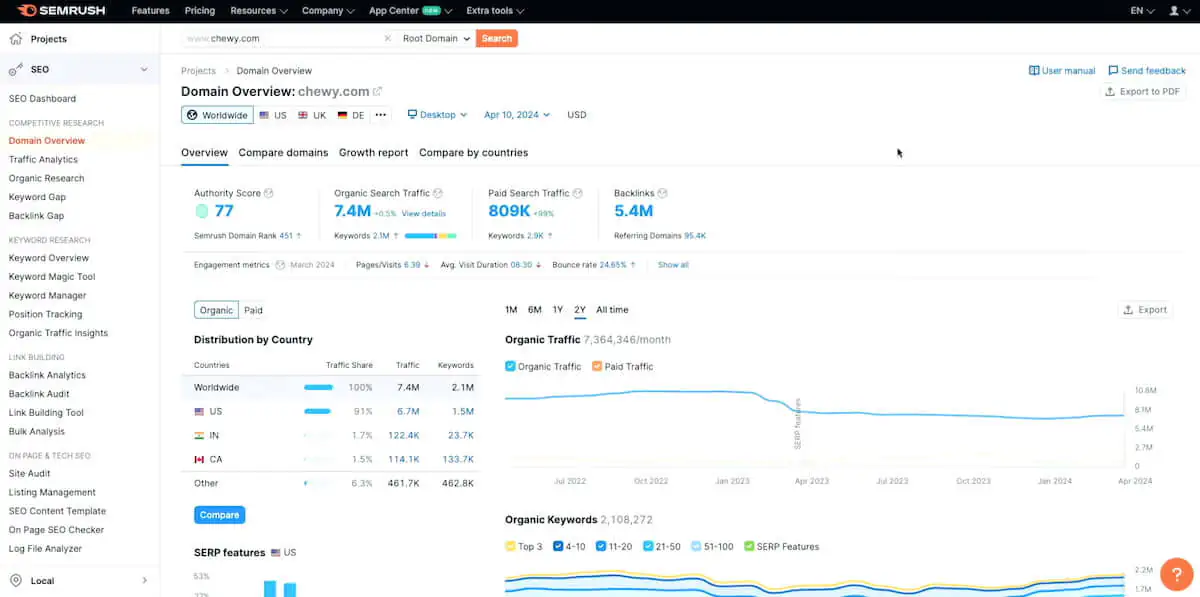Select the 2Y time range on the chart
This screenshot has height=597, width=1200.
point(579,310)
